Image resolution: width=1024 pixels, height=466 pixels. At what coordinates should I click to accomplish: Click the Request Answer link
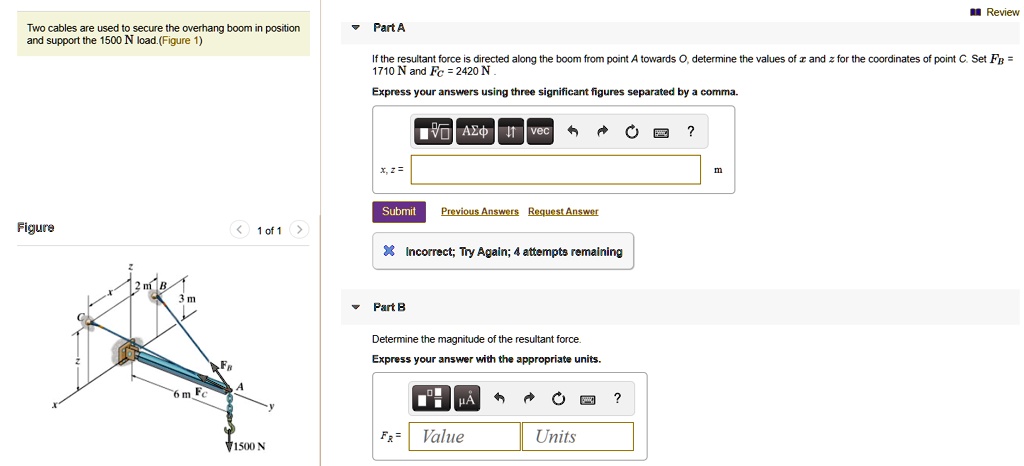tap(563, 211)
